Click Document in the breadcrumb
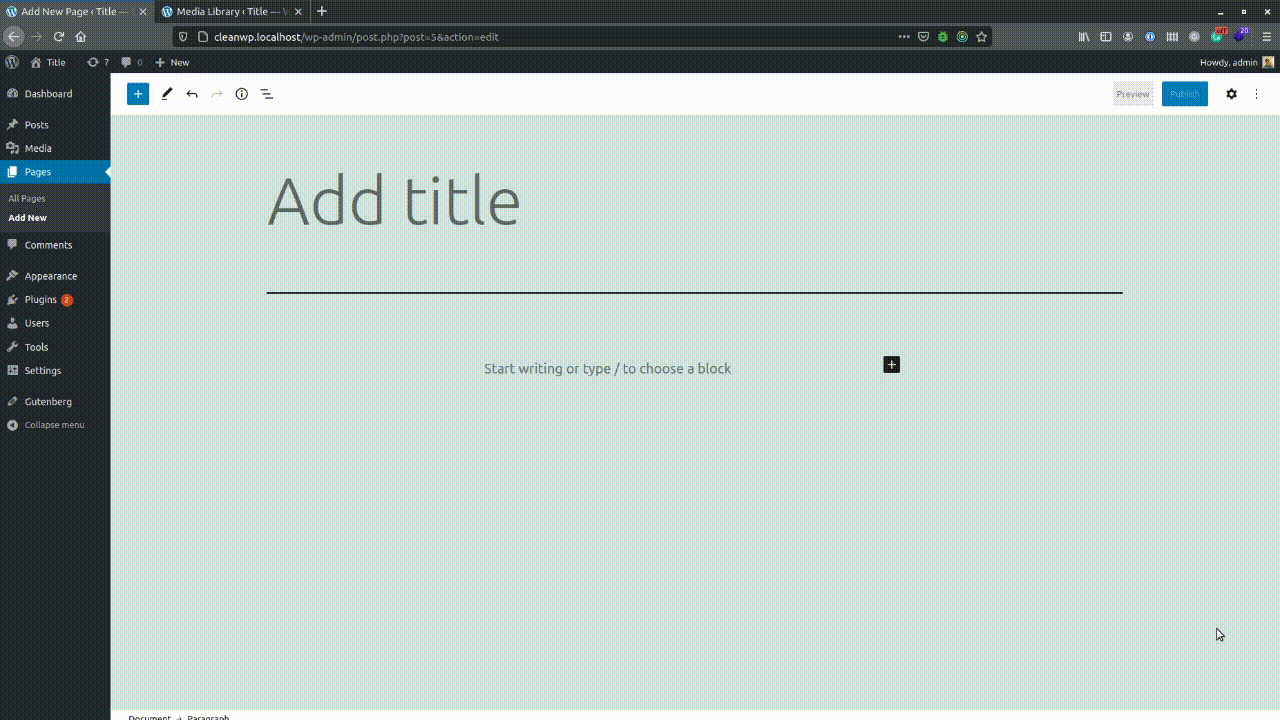The image size is (1280, 720). pyautogui.click(x=149, y=717)
